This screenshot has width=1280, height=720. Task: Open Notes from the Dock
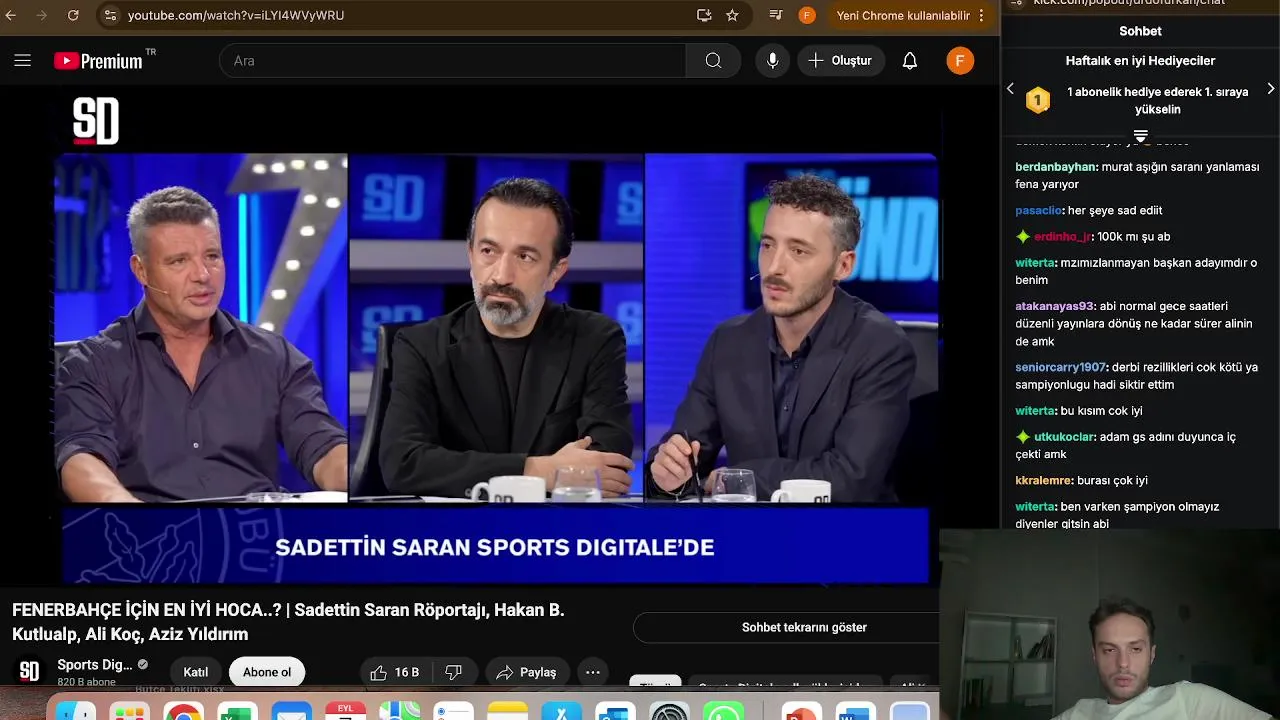[507, 712]
